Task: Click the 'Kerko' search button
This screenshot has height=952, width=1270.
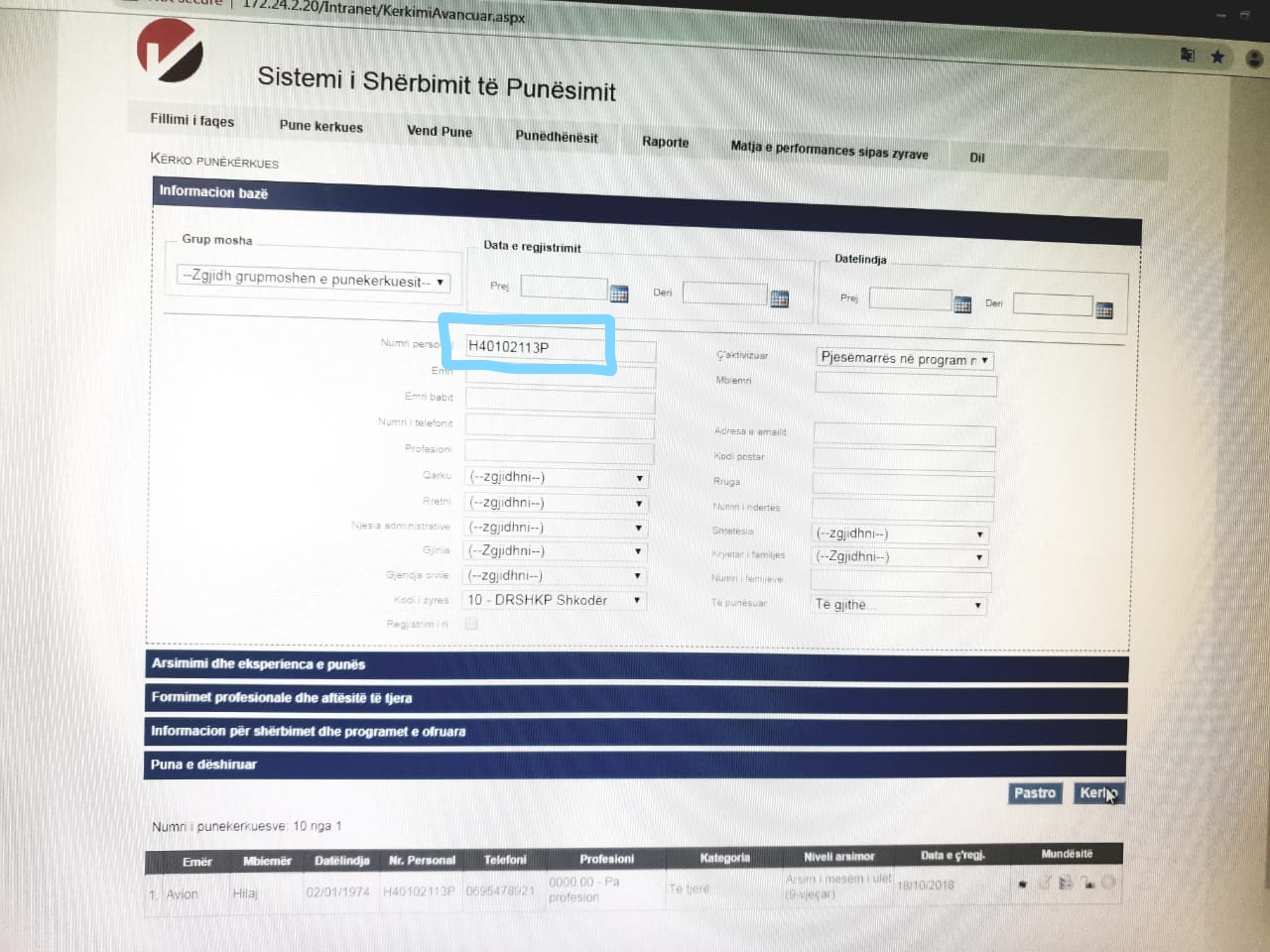Action: coord(1097,793)
